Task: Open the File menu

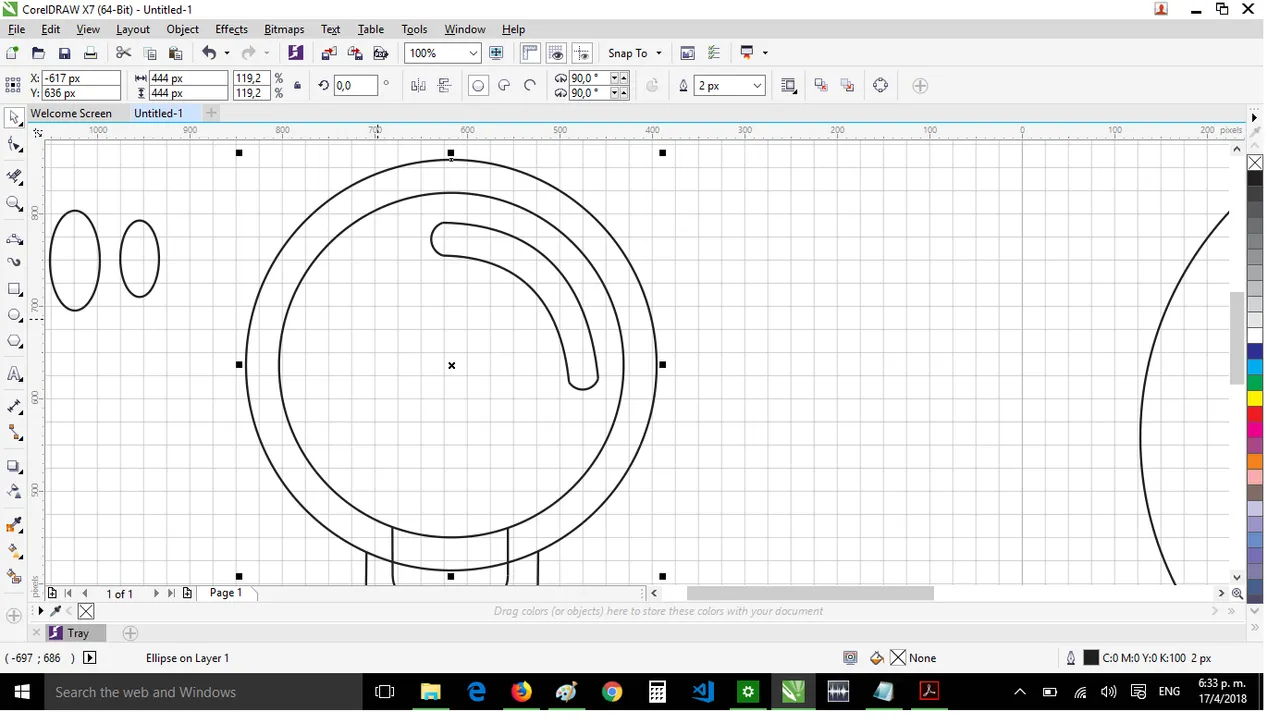Action: click(x=16, y=29)
